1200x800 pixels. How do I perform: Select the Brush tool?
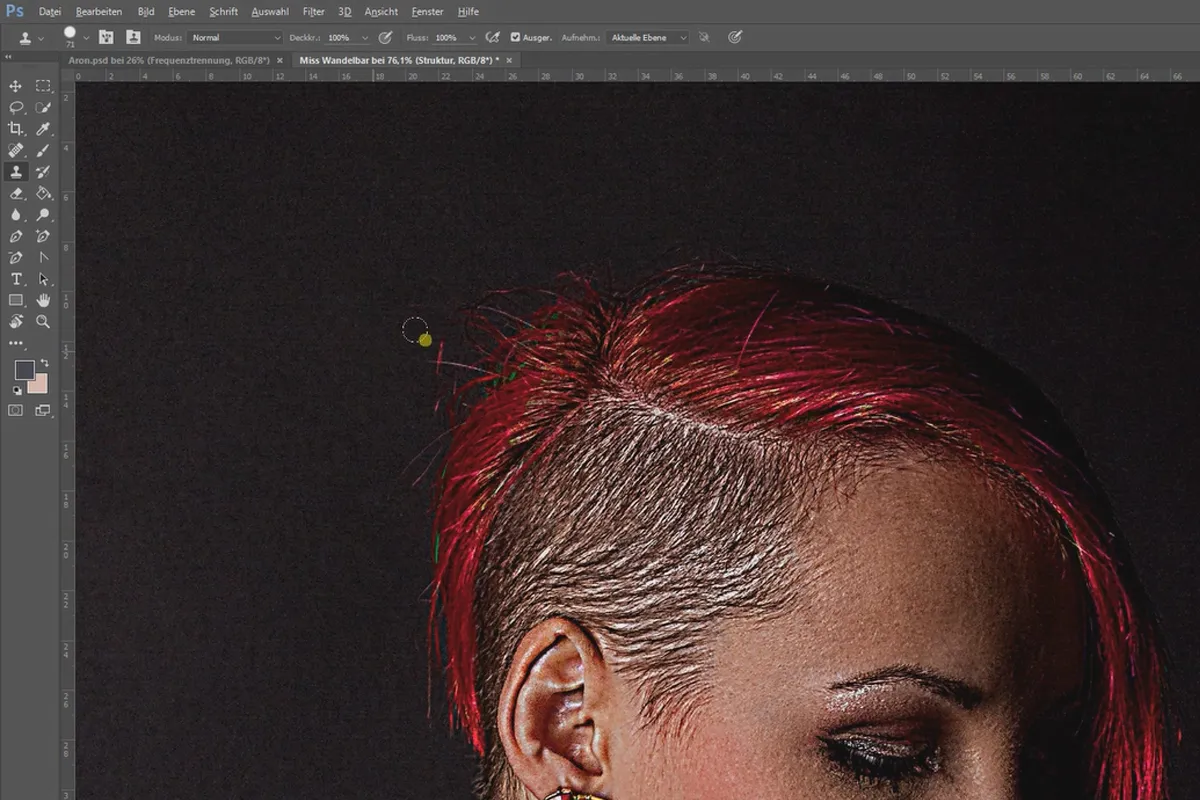click(x=43, y=150)
